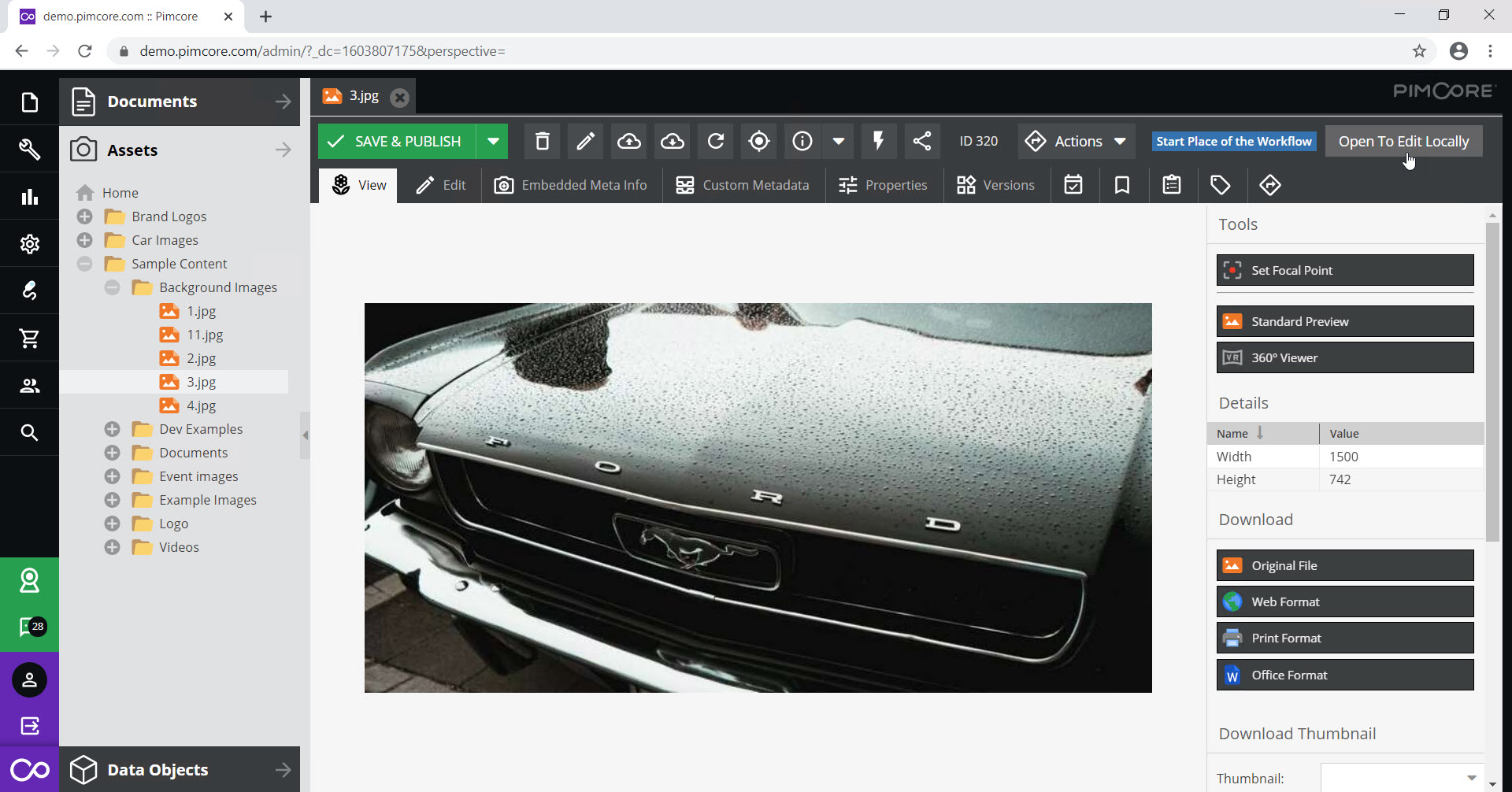Open the Embedded Meta Info tab
The height and width of the screenshot is (792, 1512).
click(571, 185)
